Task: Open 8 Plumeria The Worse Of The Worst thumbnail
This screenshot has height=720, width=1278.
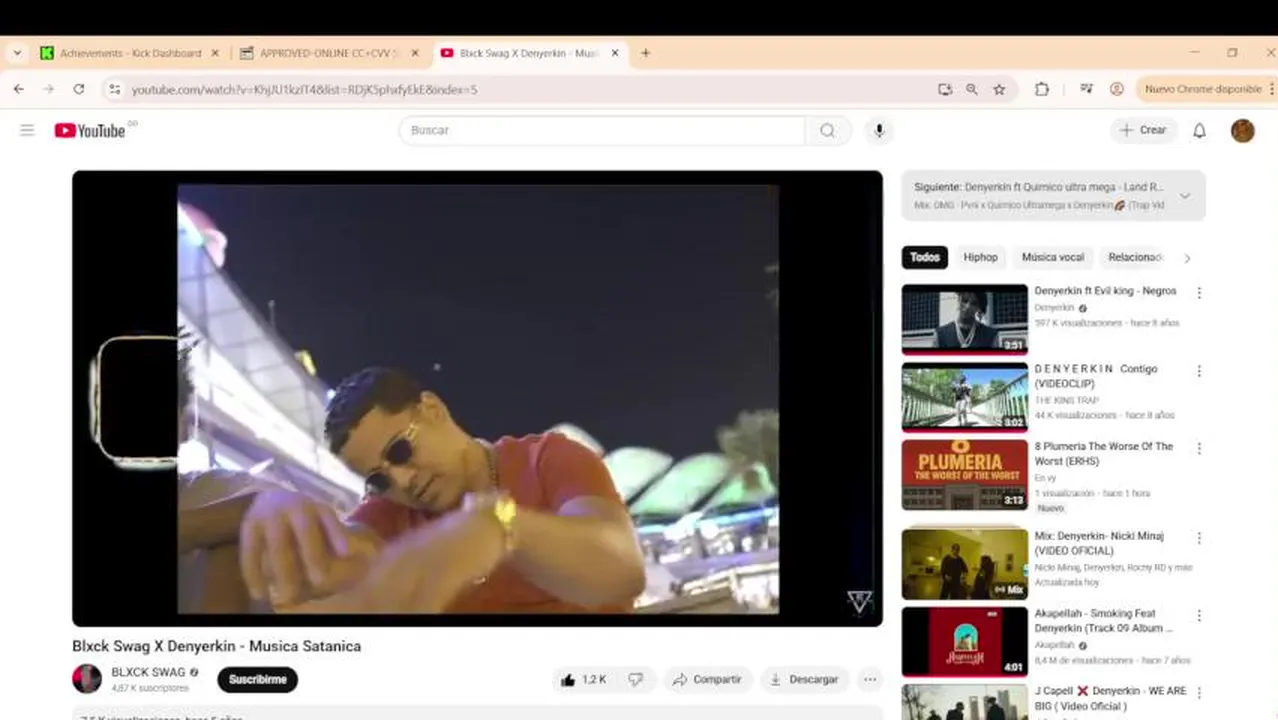Action: (x=965, y=475)
